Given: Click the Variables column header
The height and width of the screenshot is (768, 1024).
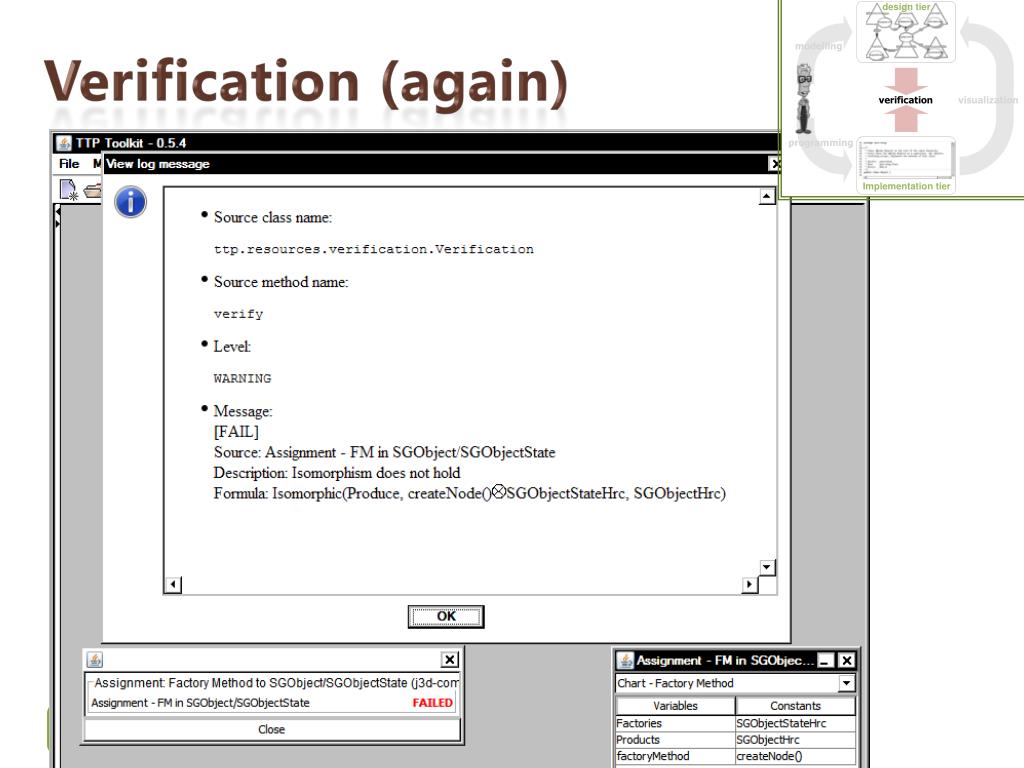Looking at the screenshot, I should pyautogui.click(x=675, y=706).
